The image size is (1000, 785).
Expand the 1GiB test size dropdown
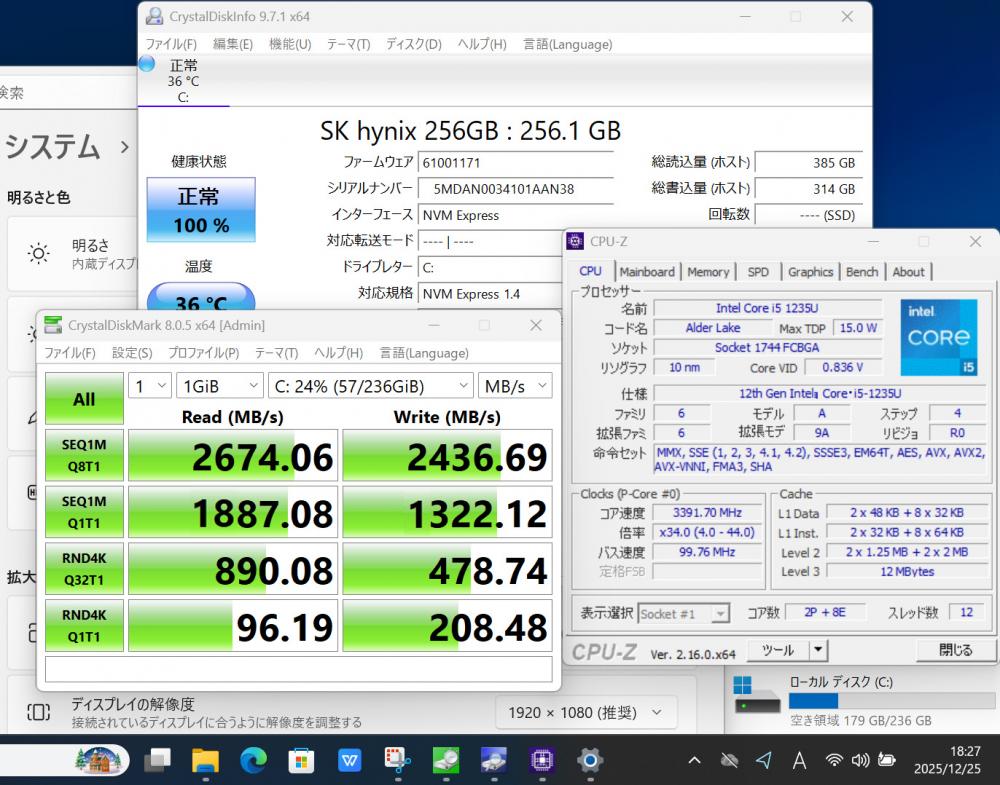219,386
